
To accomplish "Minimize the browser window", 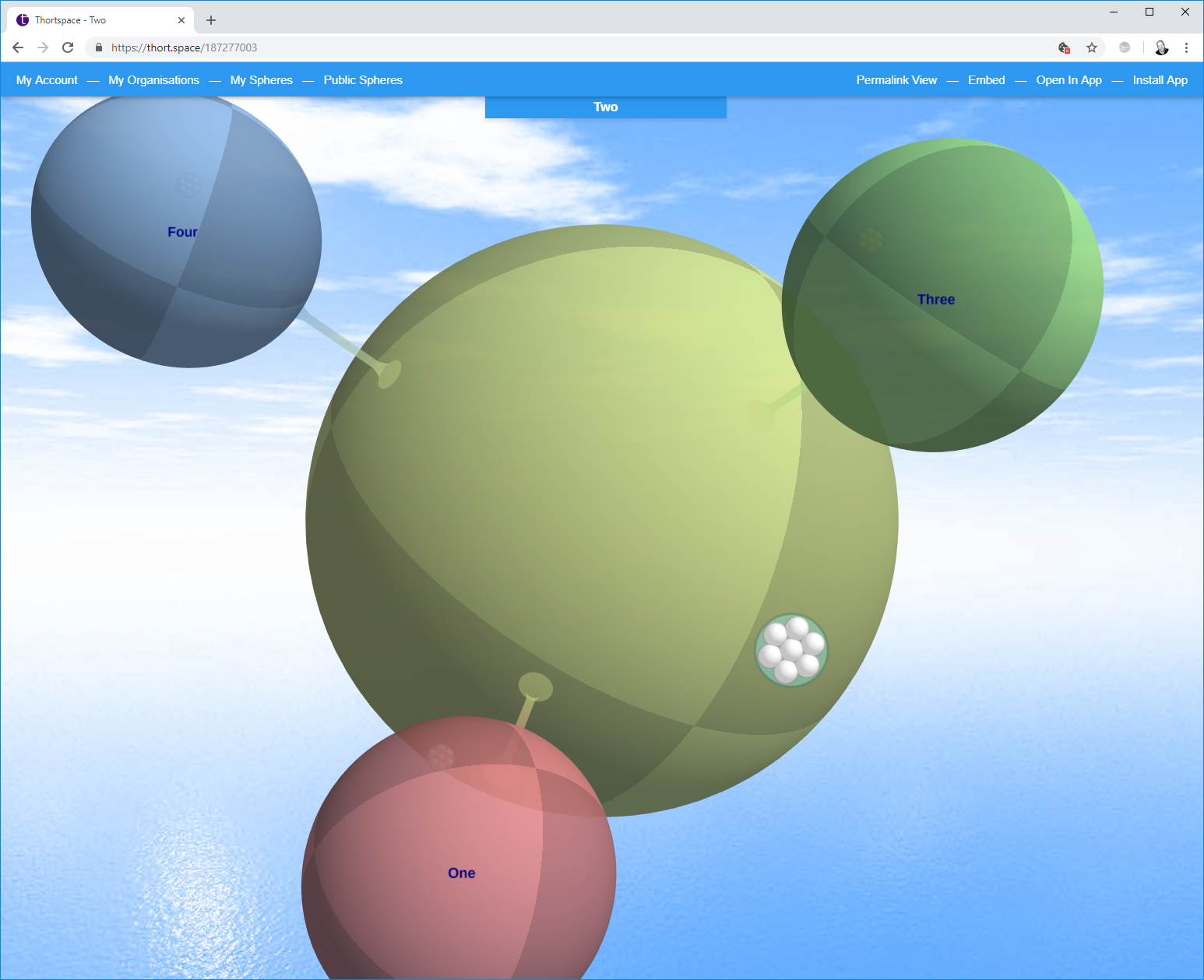I will pyautogui.click(x=1114, y=12).
